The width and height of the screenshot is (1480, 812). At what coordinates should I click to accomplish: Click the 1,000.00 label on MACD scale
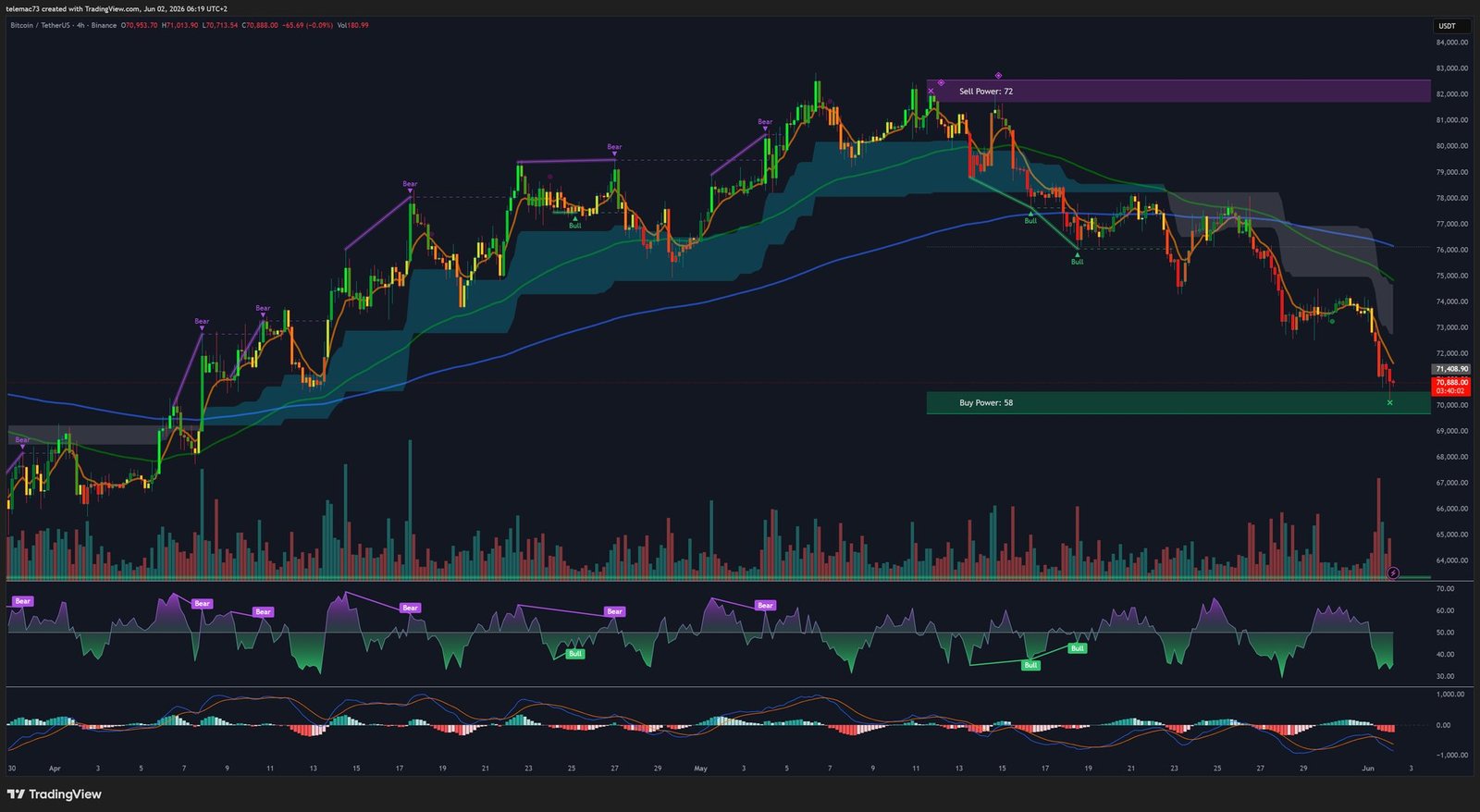pyautogui.click(x=1449, y=695)
